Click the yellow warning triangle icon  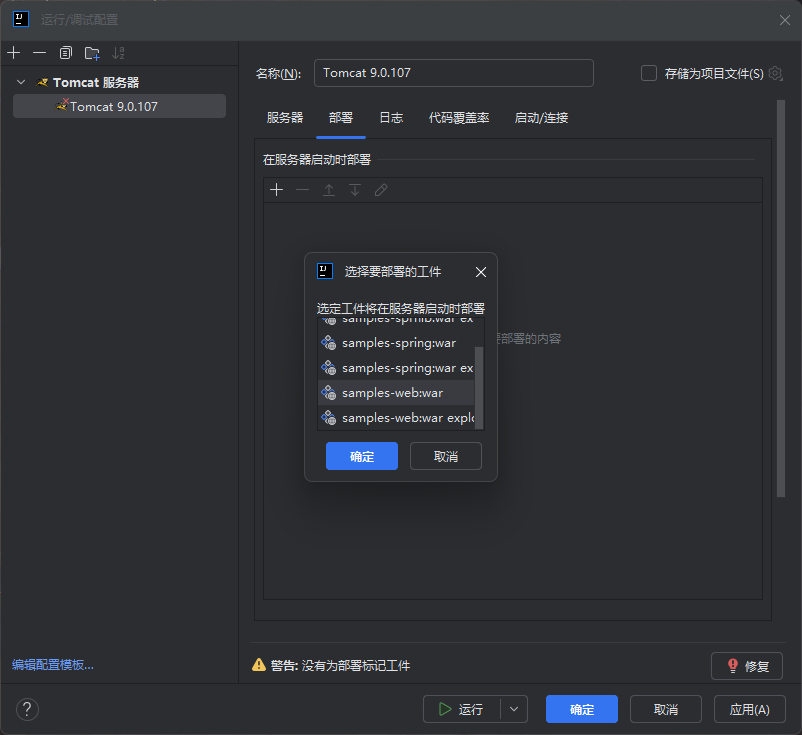259,665
